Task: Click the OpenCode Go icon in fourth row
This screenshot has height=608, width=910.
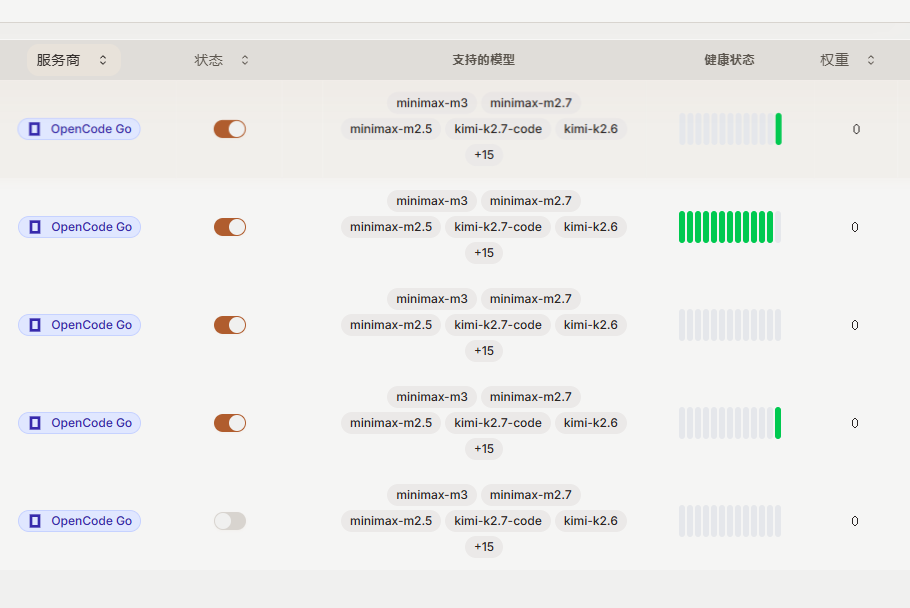Action: 35,423
